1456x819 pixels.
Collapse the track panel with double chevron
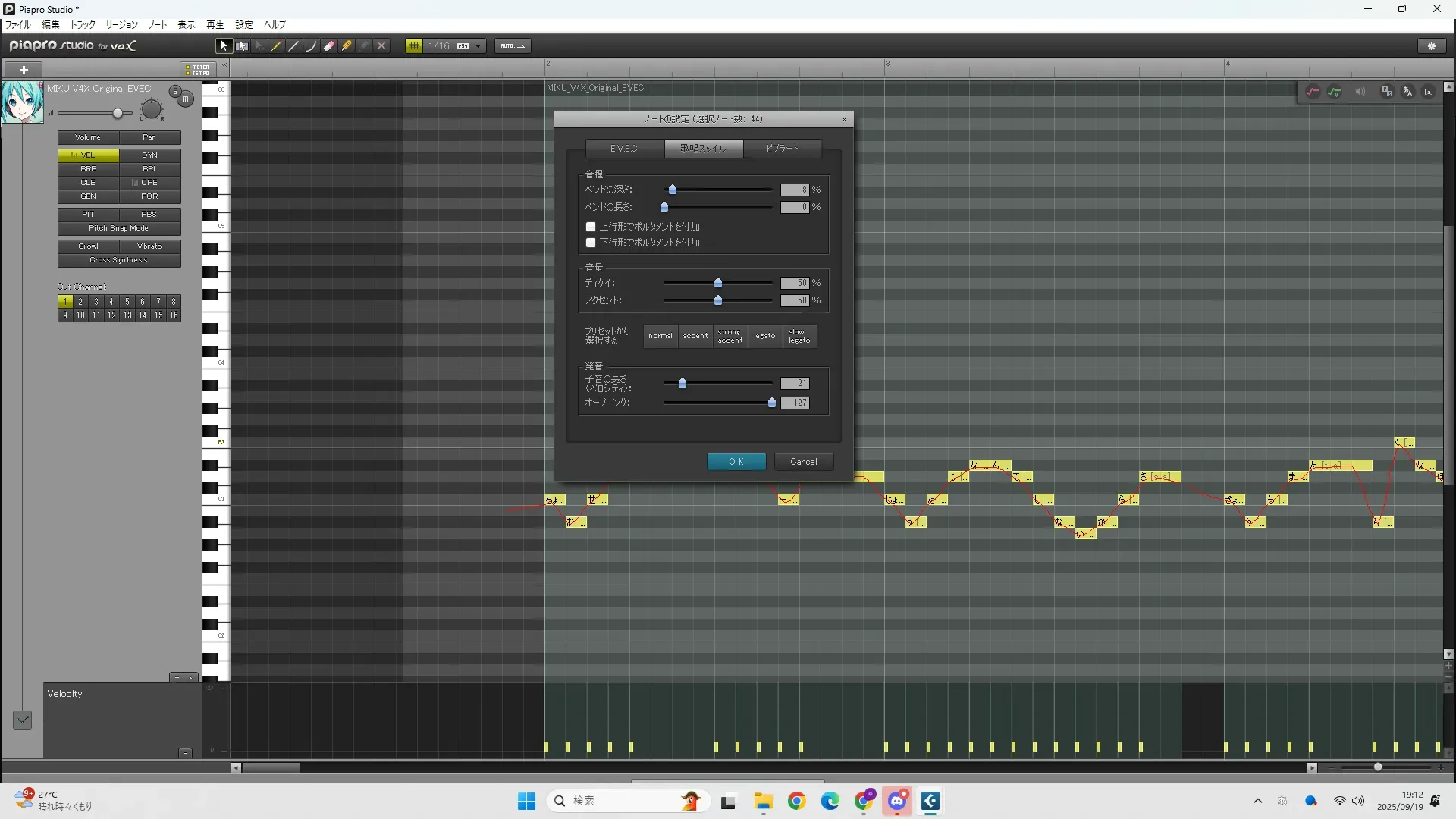coord(224,66)
